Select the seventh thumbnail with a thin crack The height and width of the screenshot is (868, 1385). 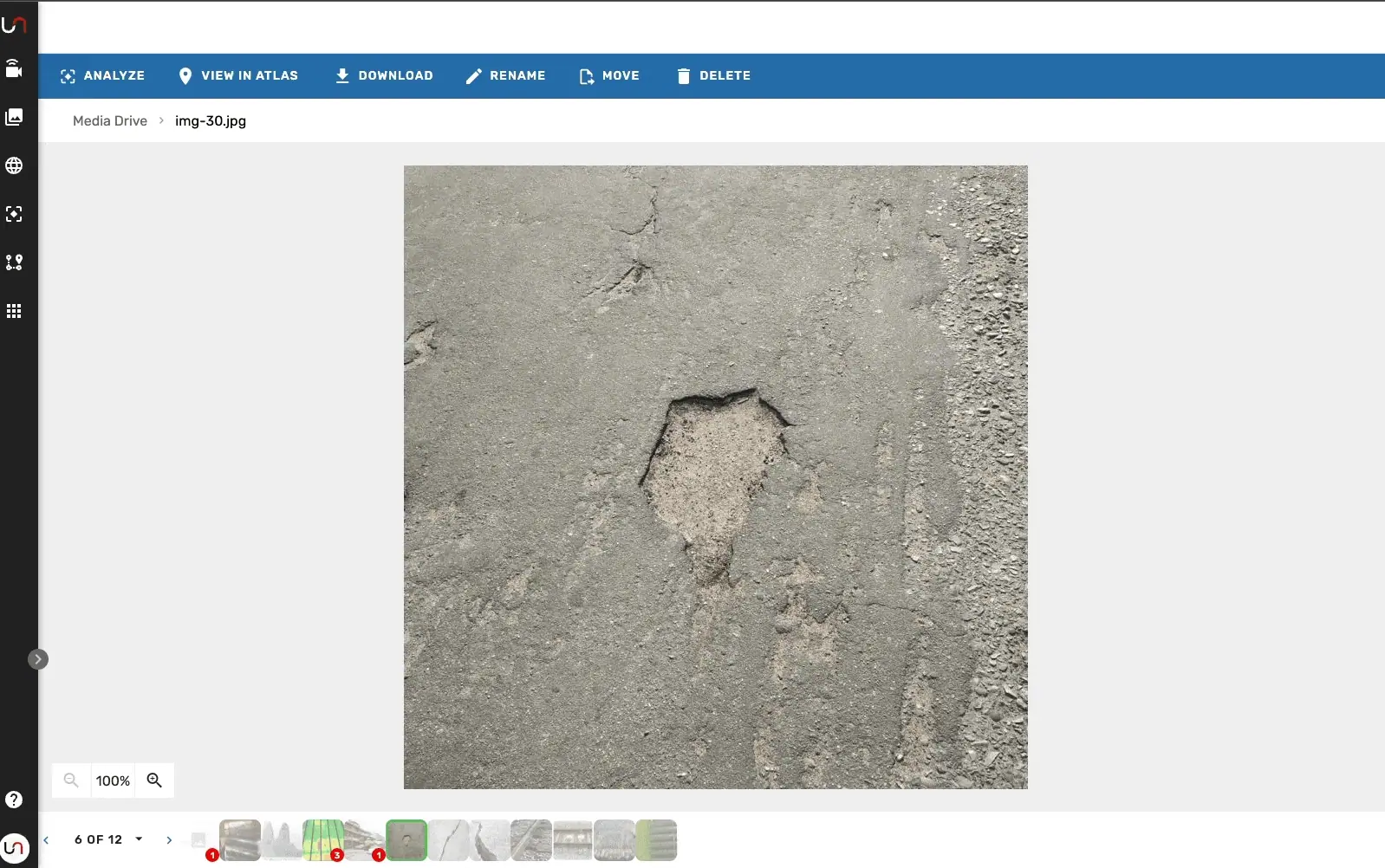448,840
